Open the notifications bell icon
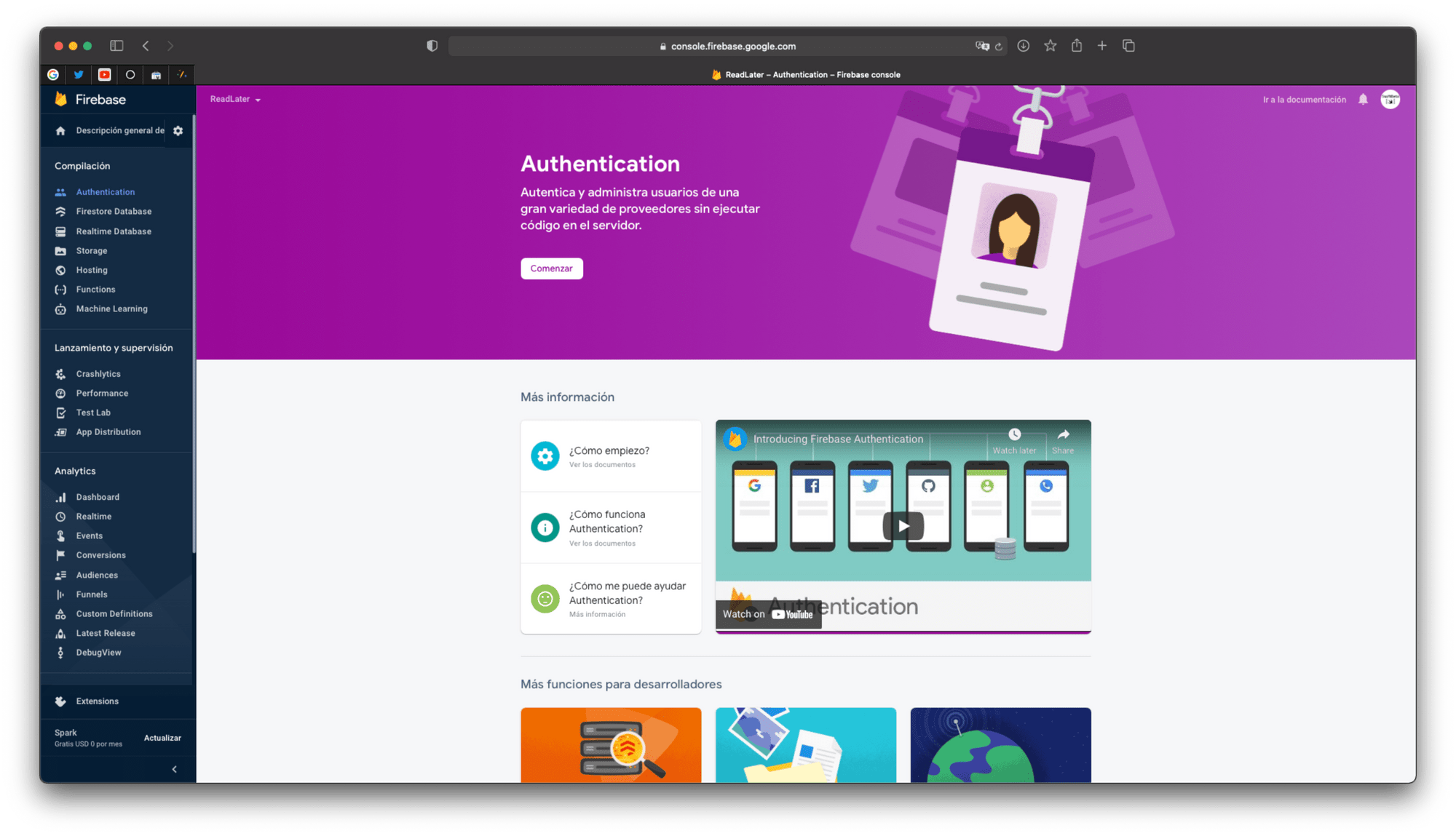The width and height of the screenshot is (1456, 836). pyautogui.click(x=1363, y=100)
